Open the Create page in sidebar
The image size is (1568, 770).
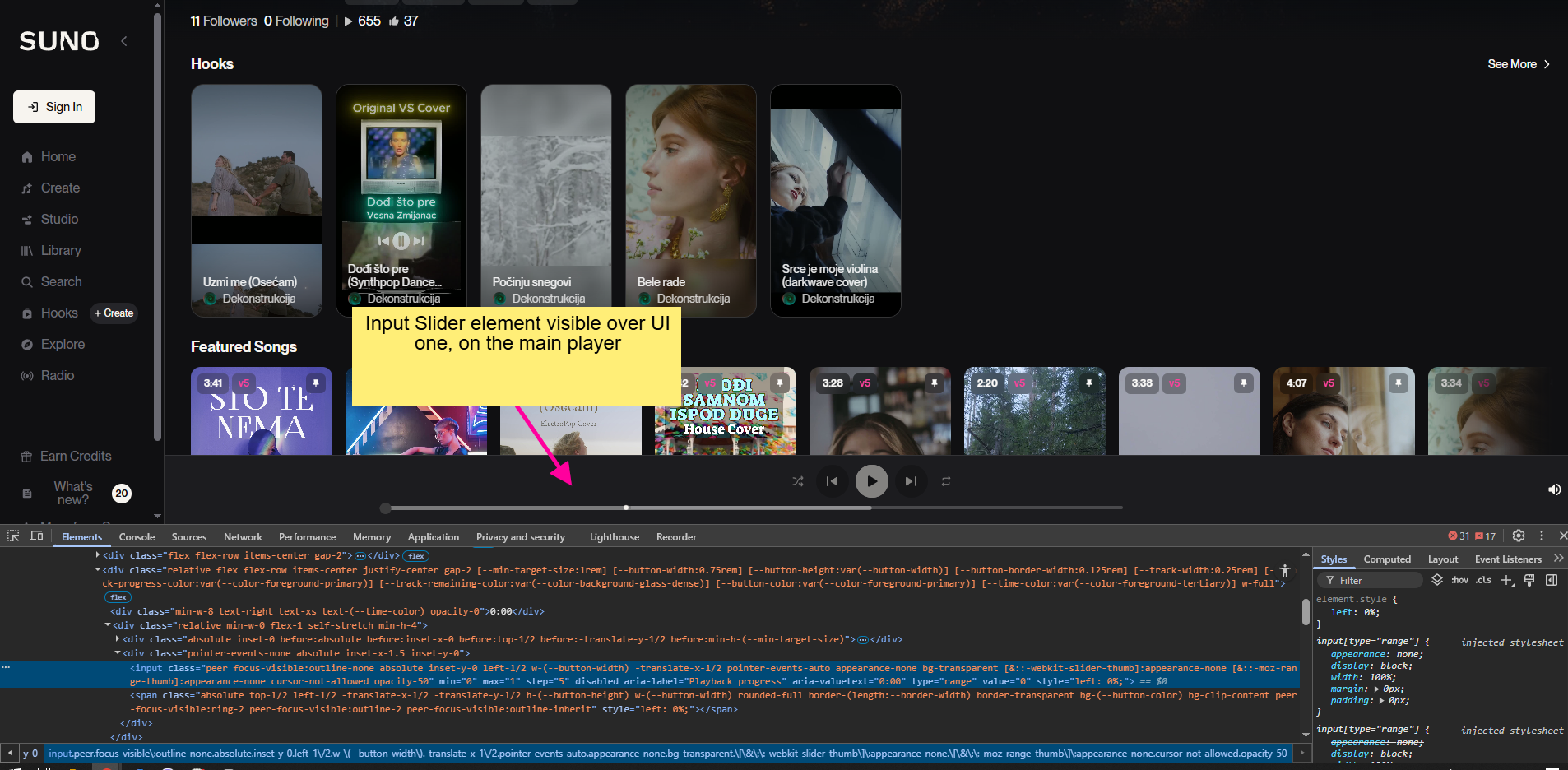[51, 188]
